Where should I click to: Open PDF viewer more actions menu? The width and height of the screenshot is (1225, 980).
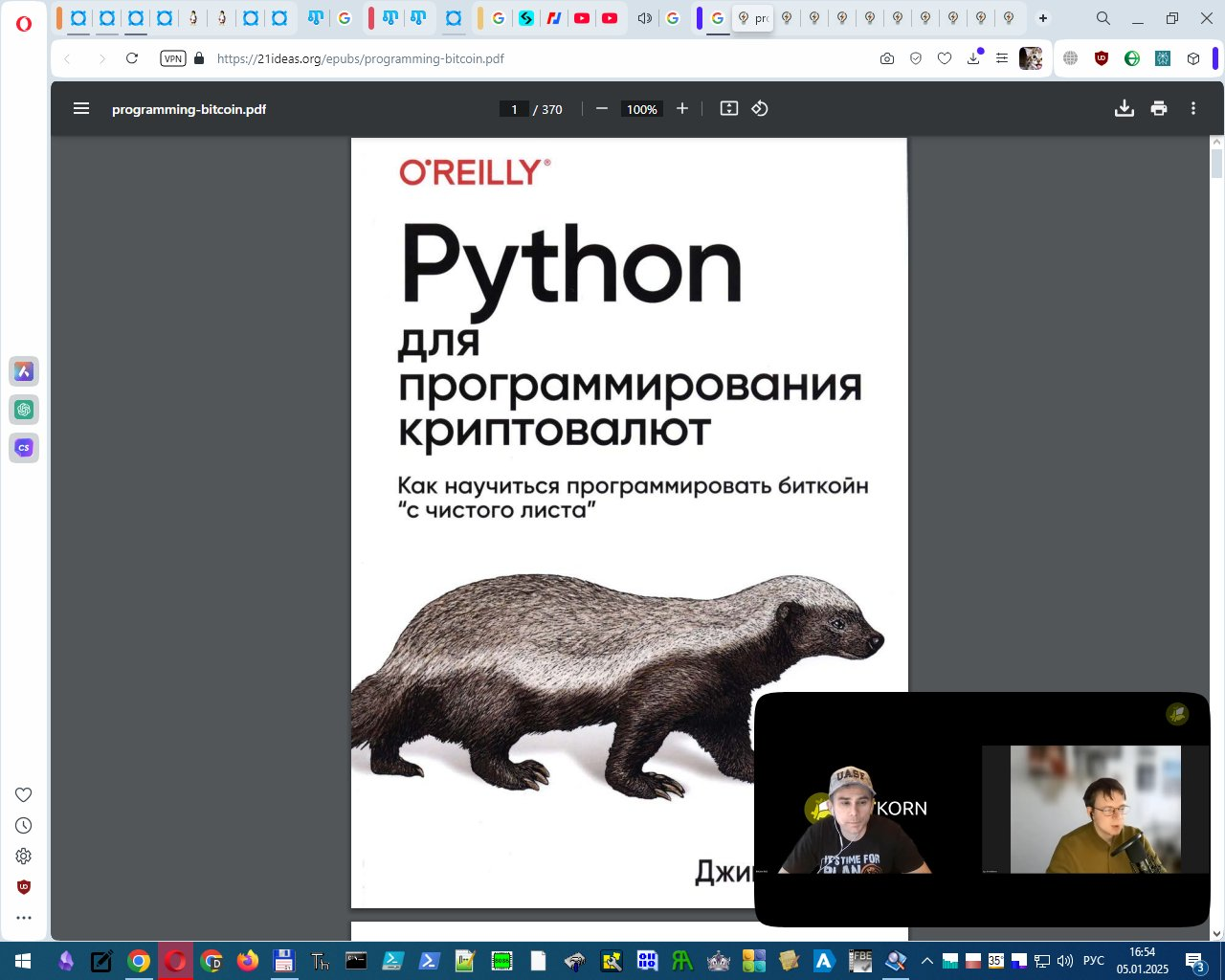[x=1193, y=109]
